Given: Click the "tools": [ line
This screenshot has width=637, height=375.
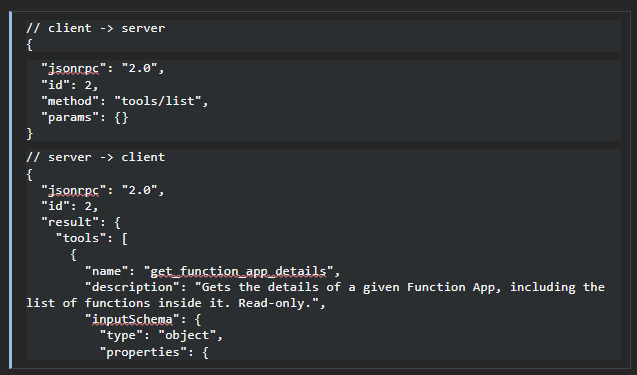Looking at the screenshot, I should tap(92, 238).
